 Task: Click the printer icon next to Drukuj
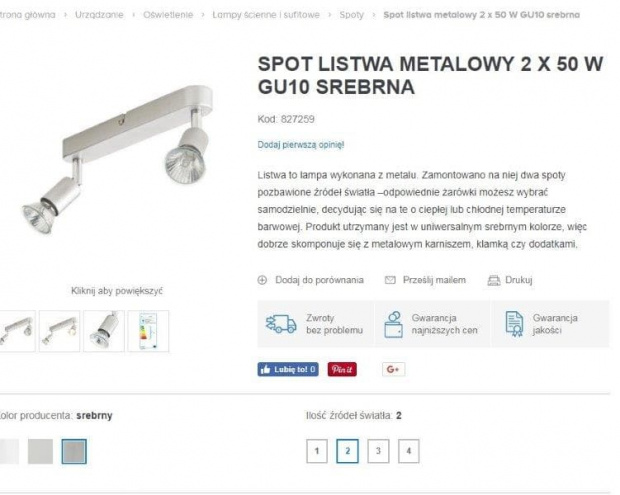point(493,280)
